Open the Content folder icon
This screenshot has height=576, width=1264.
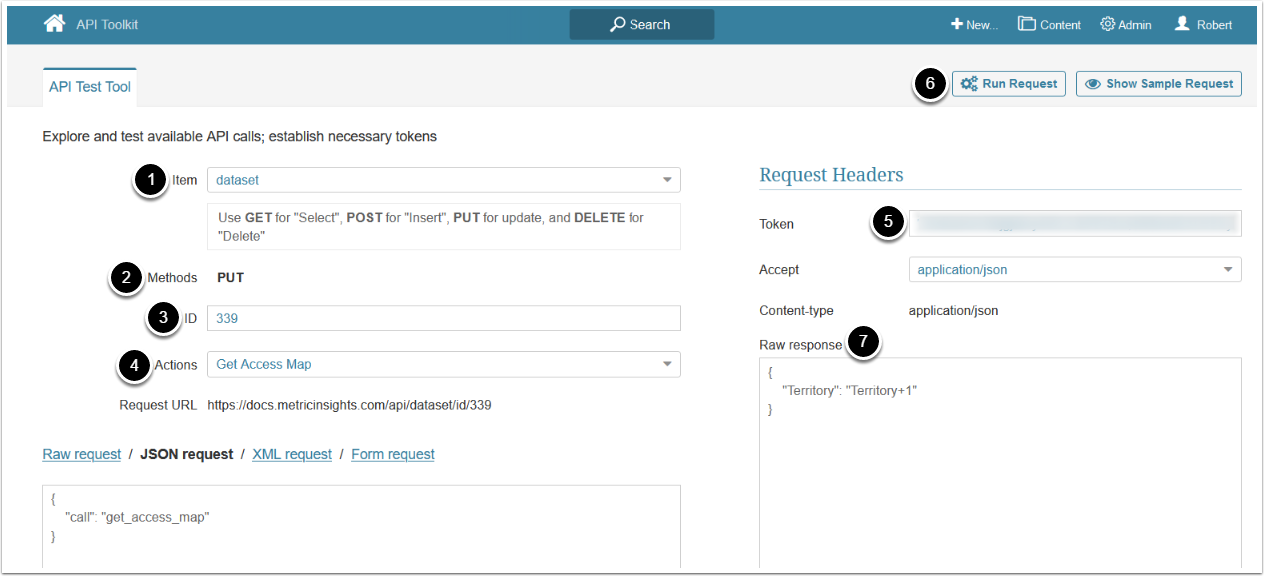[x=1026, y=25]
